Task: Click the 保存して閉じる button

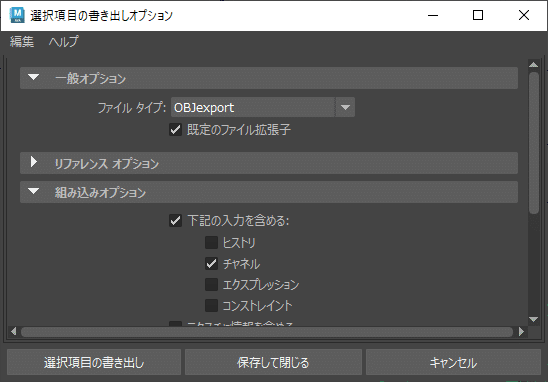Action: 273,362
